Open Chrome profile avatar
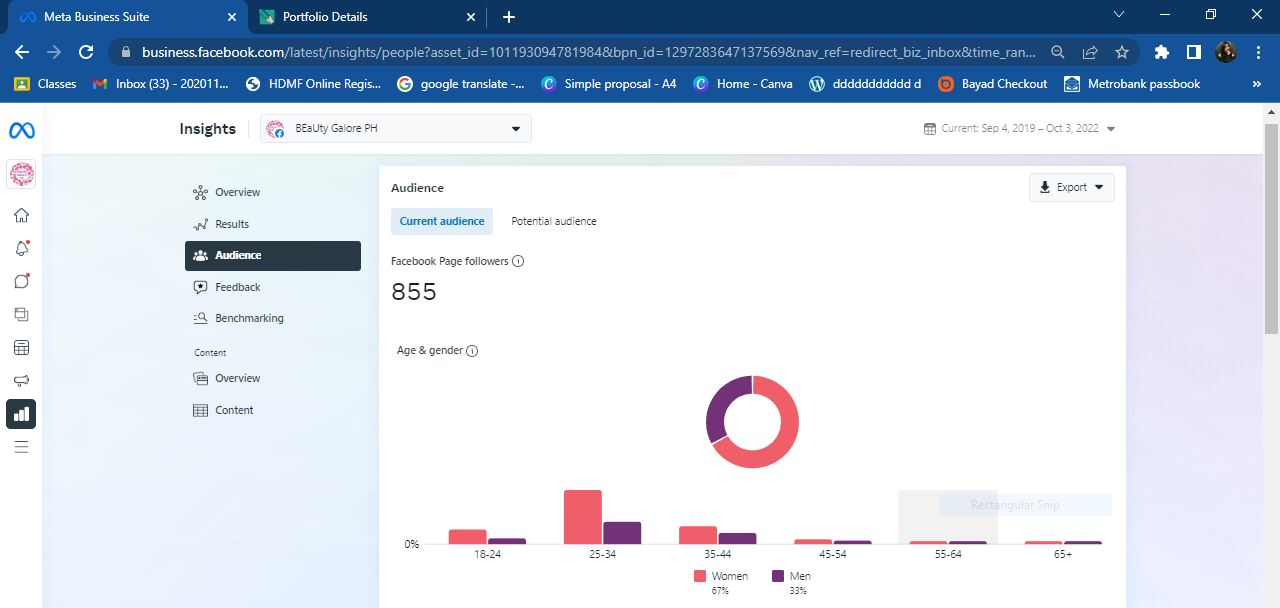Viewport: 1280px width, 608px height. (1226, 52)
